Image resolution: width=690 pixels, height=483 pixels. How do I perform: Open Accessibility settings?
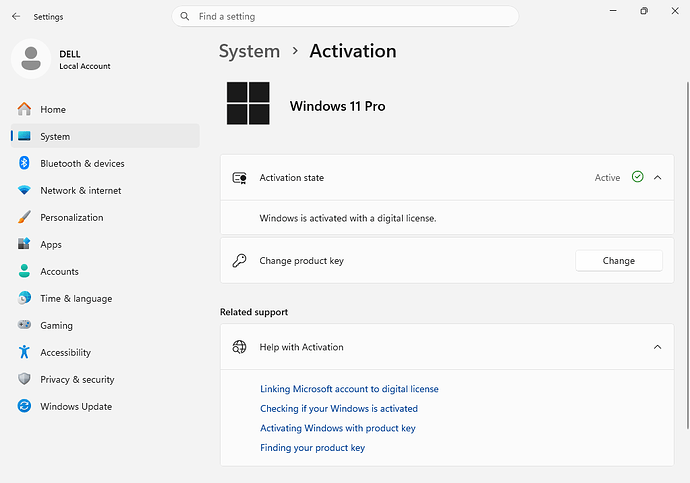105,352
